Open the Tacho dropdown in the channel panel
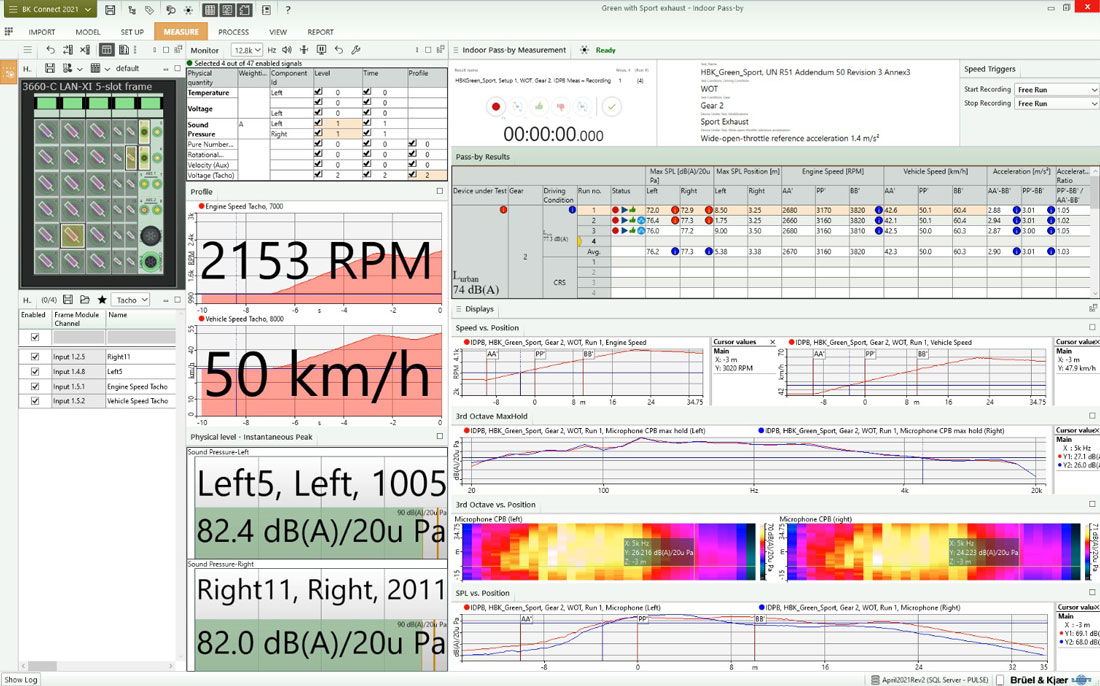Screen dimensions: 1100x686 (x=130, y=300)
